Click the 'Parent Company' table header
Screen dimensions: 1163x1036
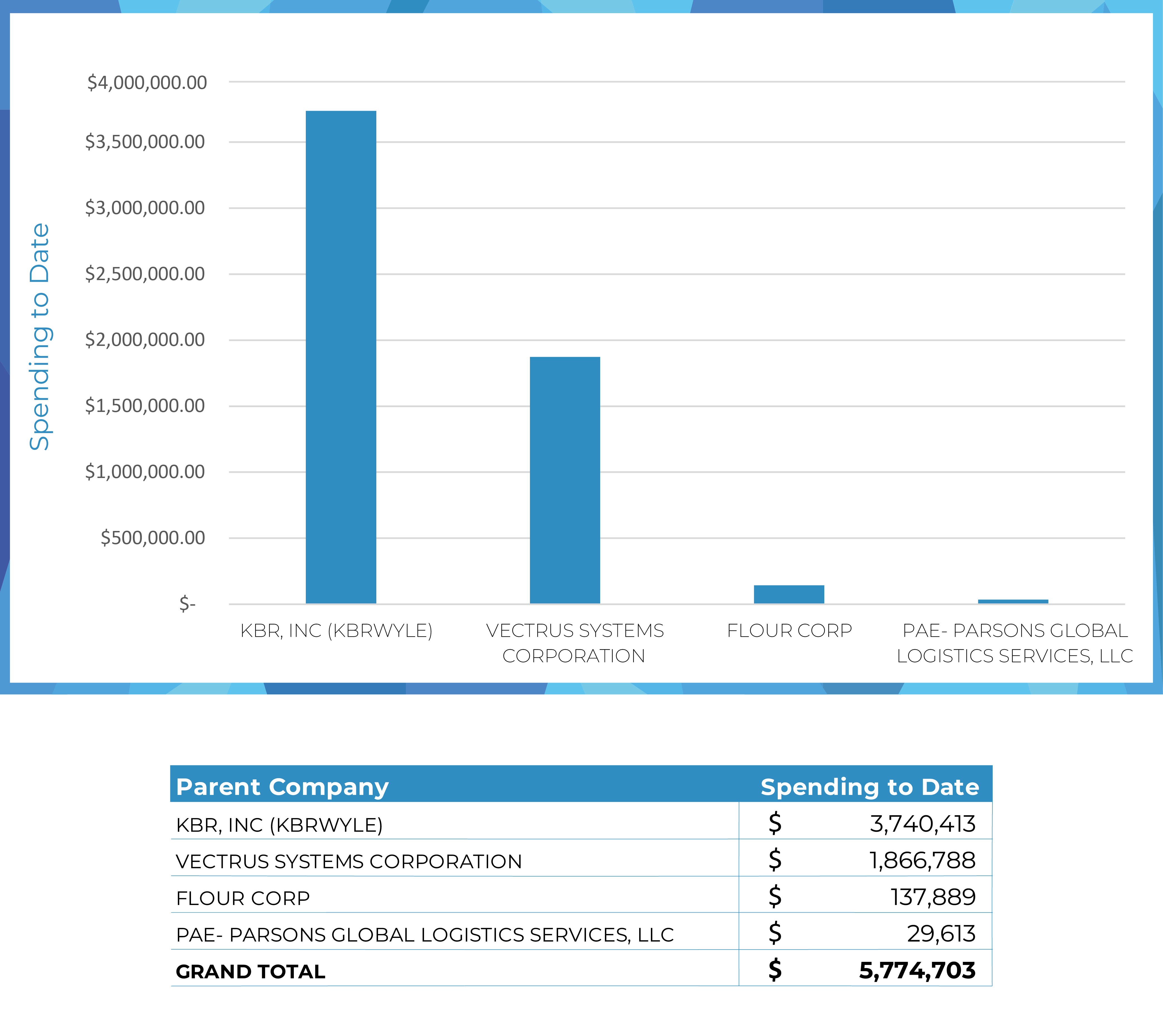282,787
